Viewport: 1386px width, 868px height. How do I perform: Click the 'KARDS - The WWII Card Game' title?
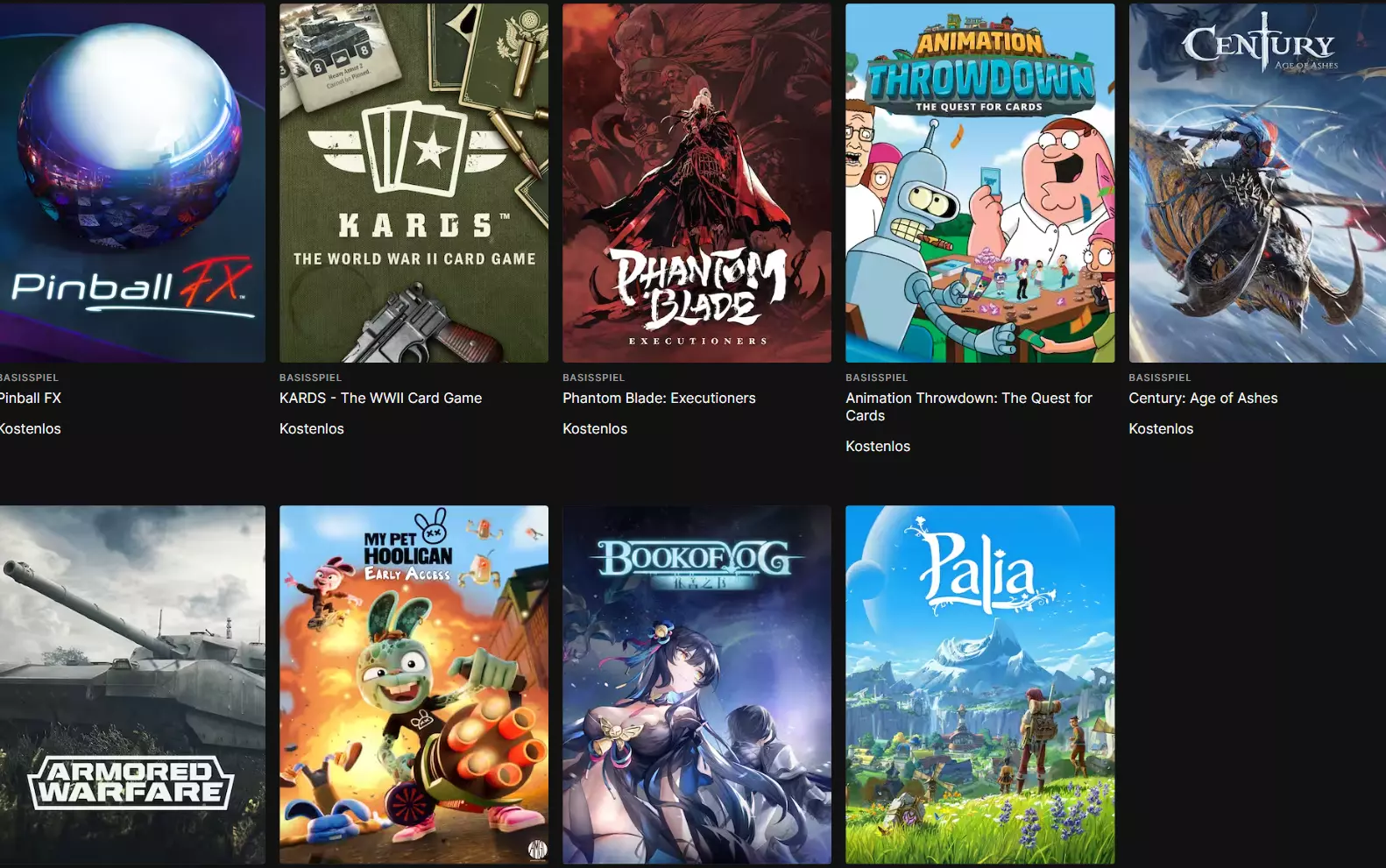(380, 398)
